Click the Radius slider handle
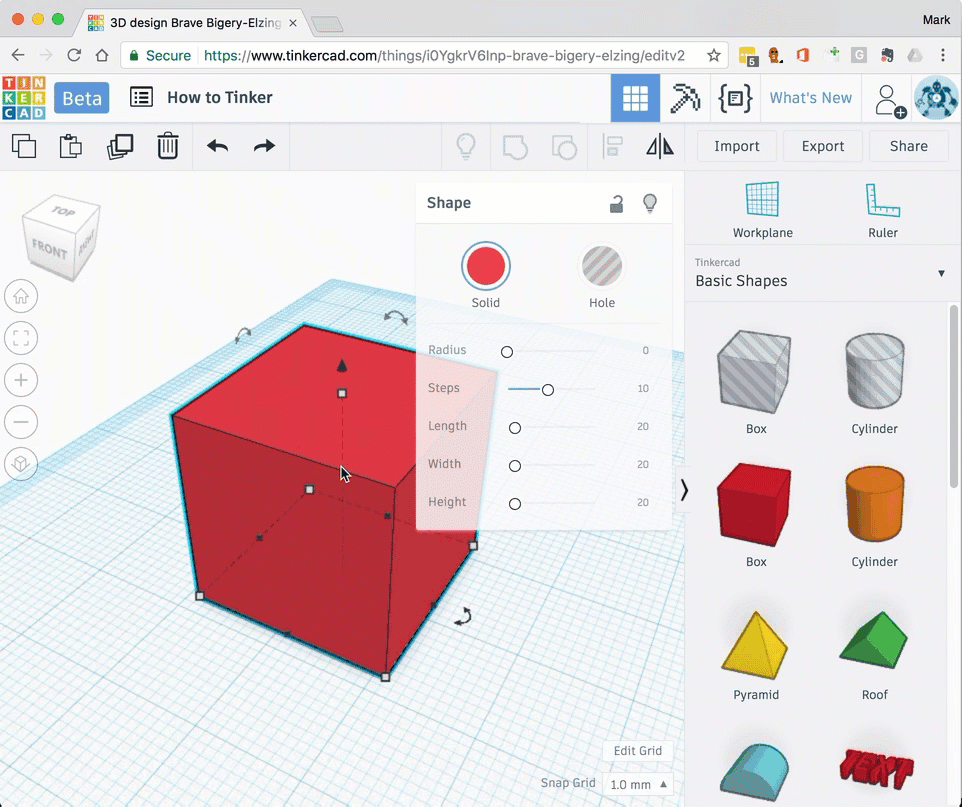This screenshot has height=807, width=962. (x=507, y=352)
